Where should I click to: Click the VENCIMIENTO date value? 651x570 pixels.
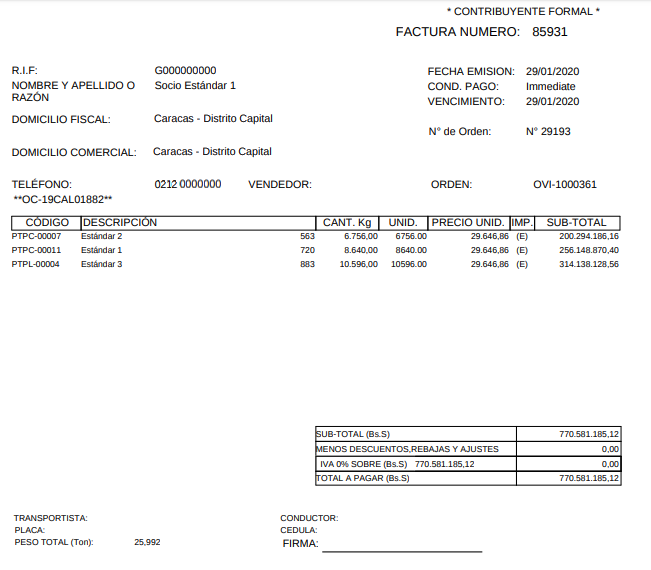(x=552, y=102)
